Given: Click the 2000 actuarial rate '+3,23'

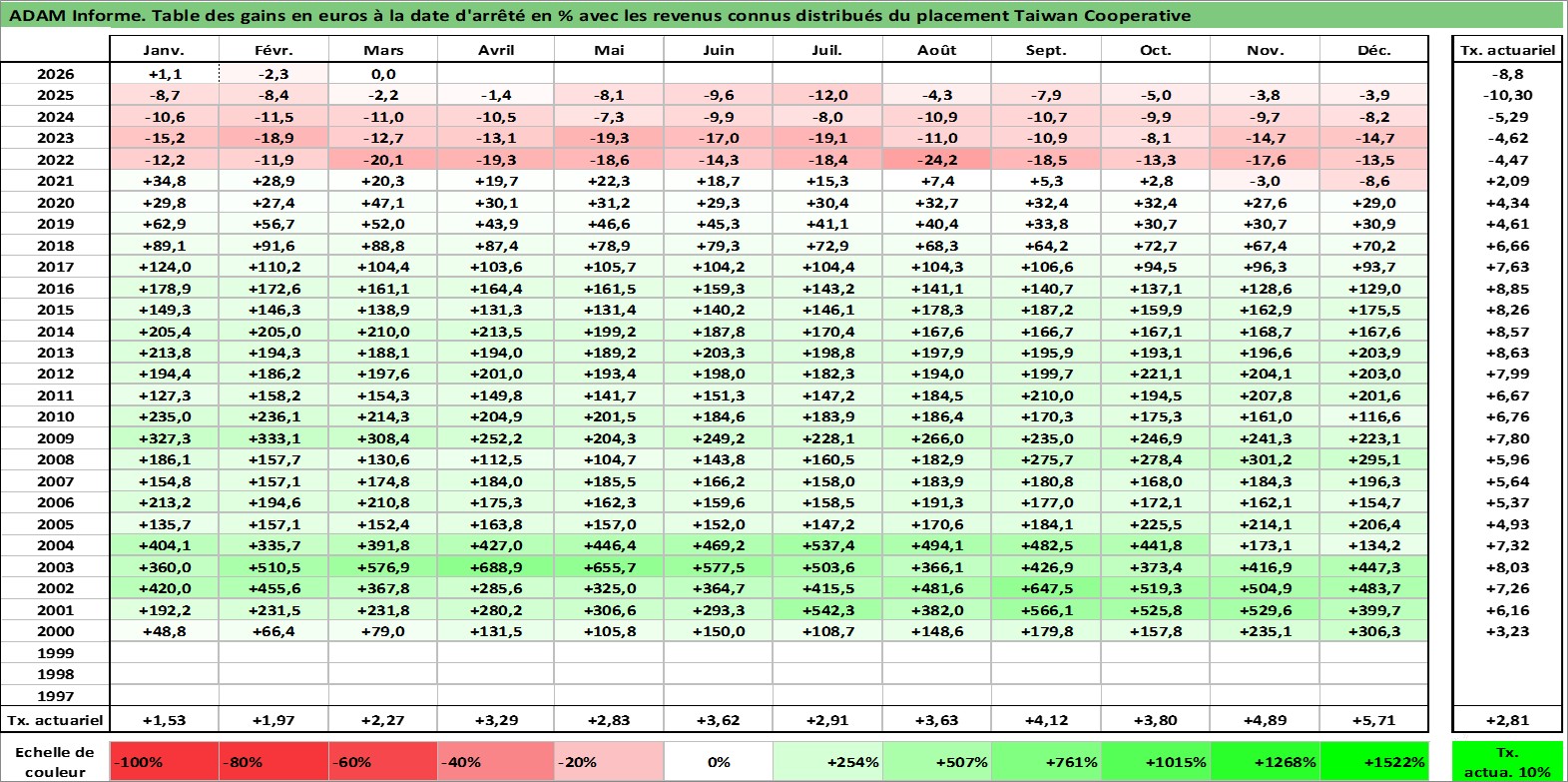Looking at the screenshot, I should [x=1507, y=631].
